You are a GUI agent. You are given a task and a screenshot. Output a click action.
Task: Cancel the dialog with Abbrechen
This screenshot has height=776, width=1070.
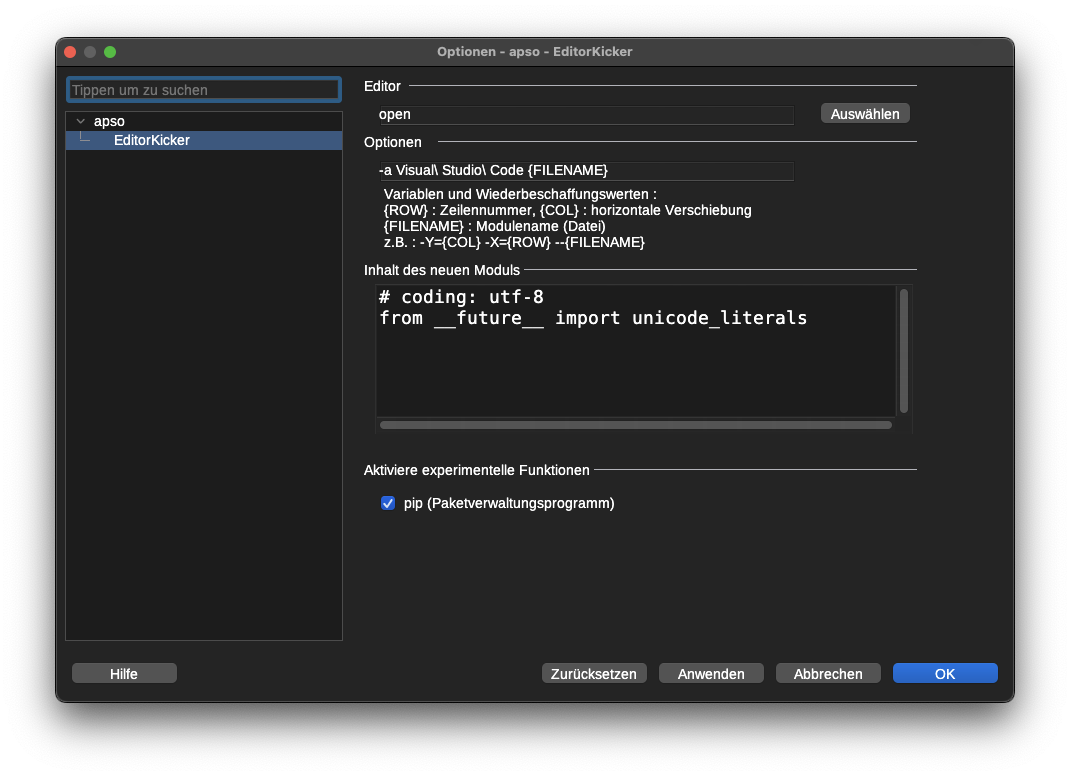[x=828, y=673]
